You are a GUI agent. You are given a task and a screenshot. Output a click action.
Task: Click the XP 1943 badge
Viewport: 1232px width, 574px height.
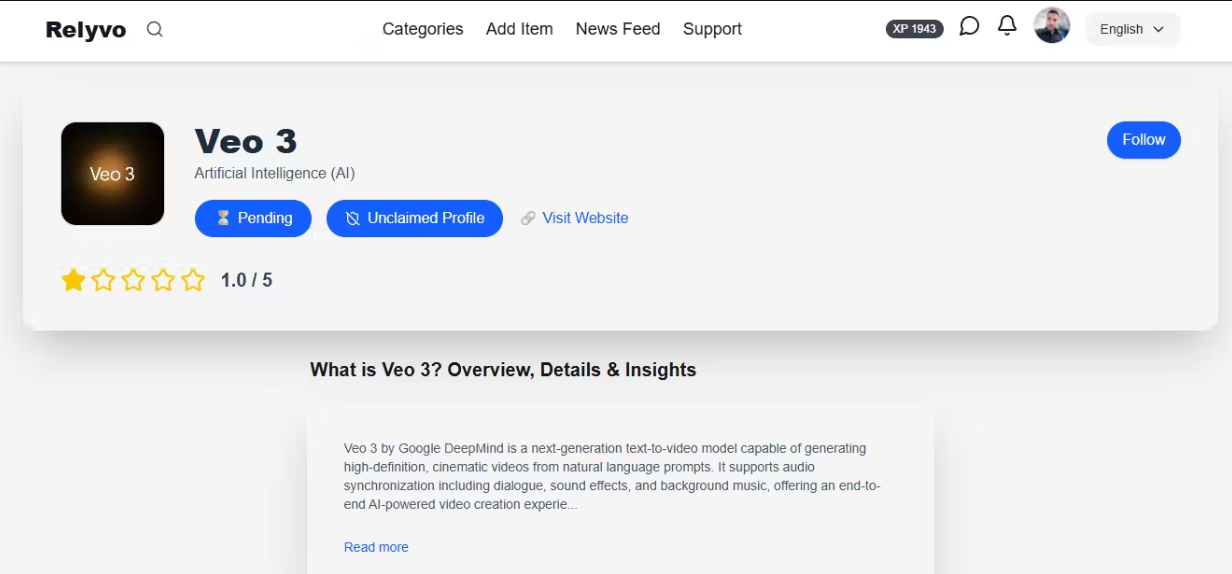coord(914,29)
